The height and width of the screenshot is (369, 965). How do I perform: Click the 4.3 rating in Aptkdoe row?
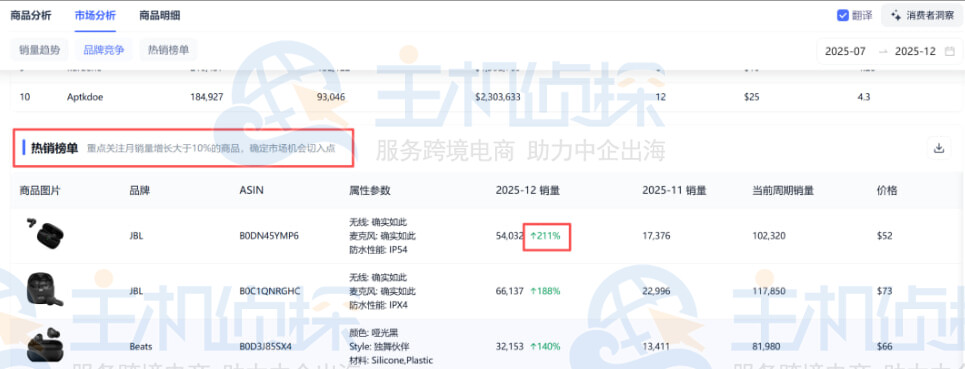click(x=864, y=97)
